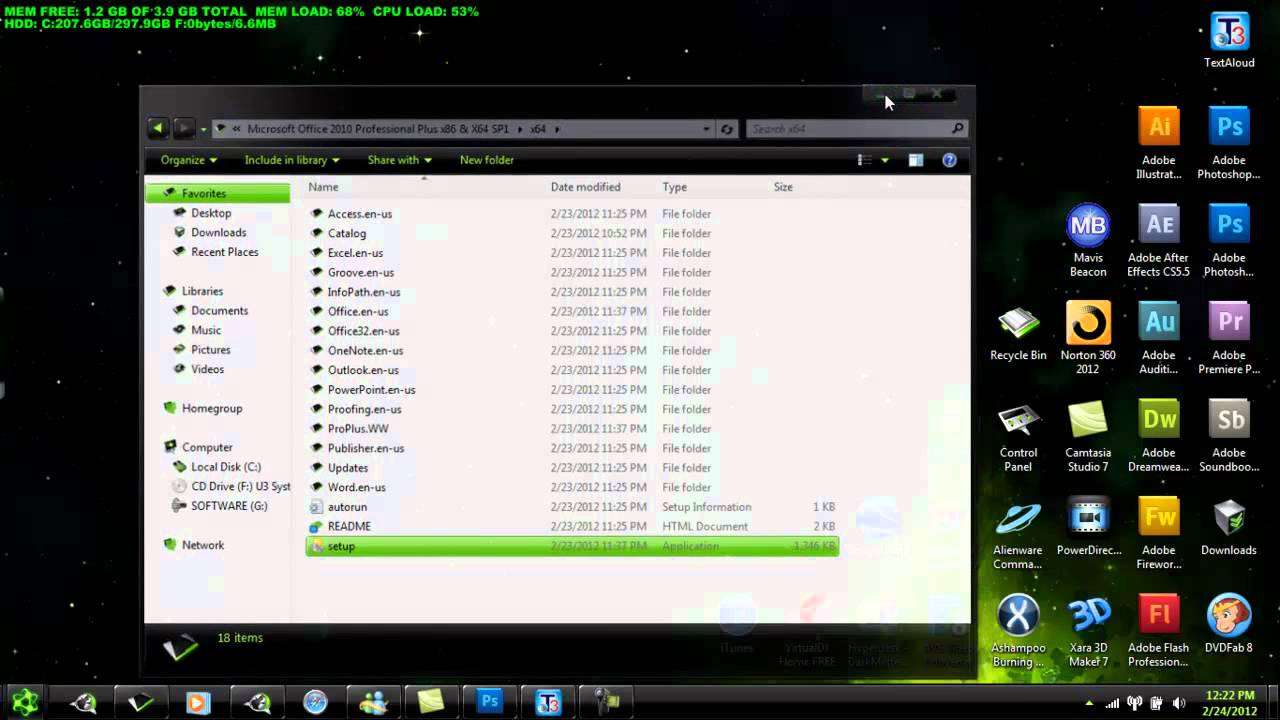Viewport: 1280px width, 720px height.
Task: Open Adobe Fireworks desktop icon
Action: tap(1159, 534)
